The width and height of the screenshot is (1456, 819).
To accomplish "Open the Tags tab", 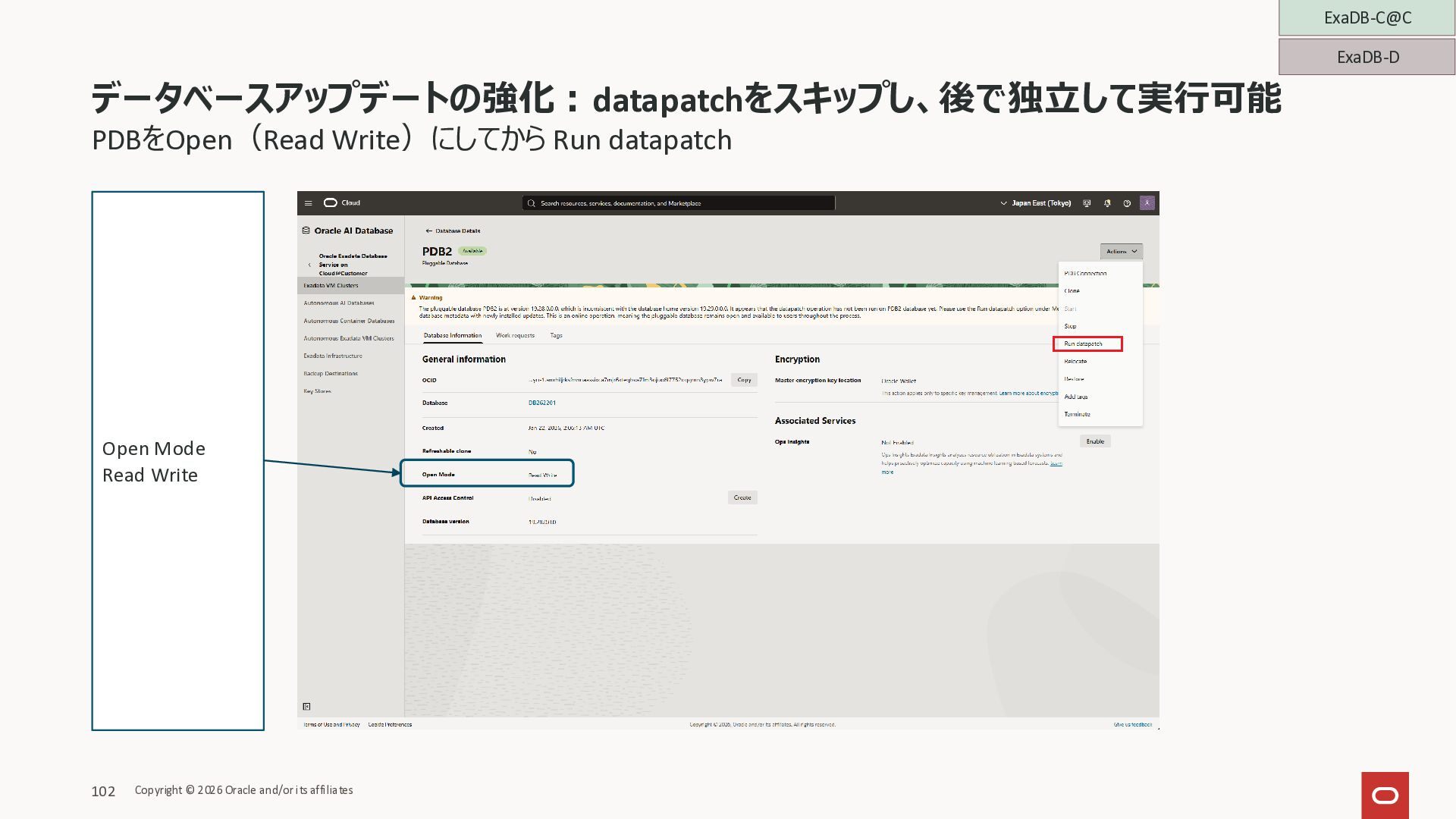I will point(556,335).
